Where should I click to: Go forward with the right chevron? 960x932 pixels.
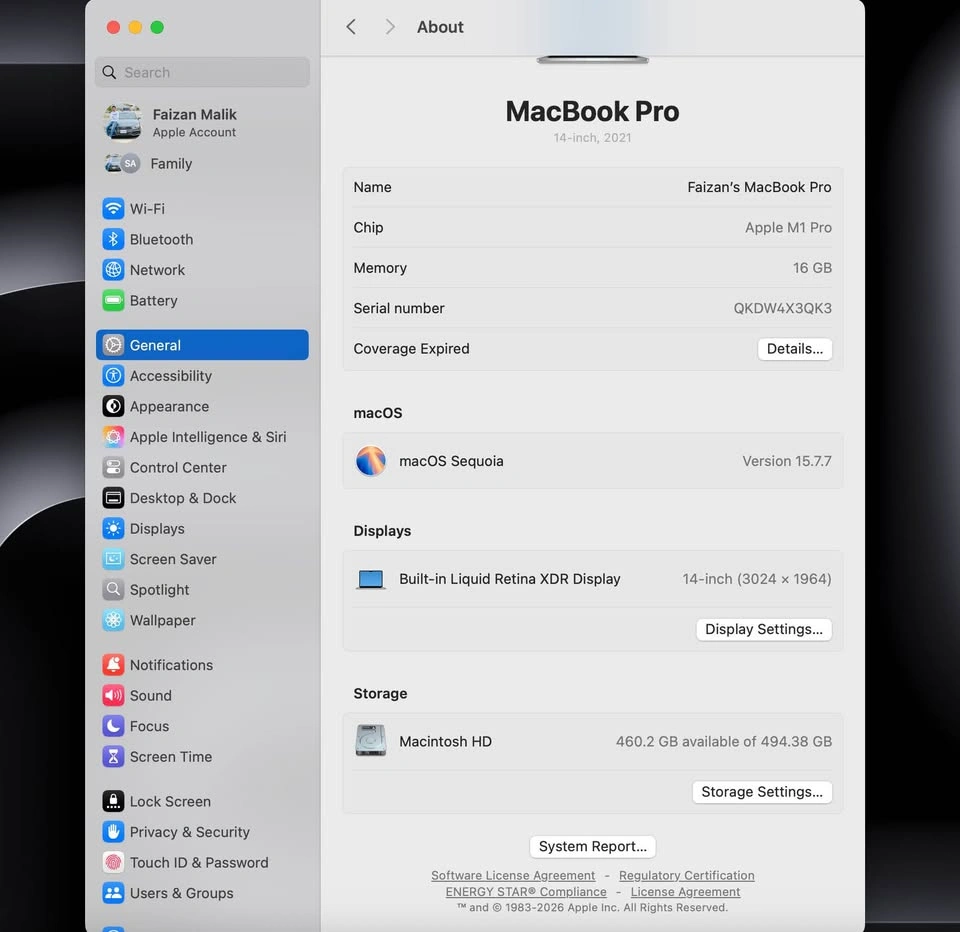point(389,27)
